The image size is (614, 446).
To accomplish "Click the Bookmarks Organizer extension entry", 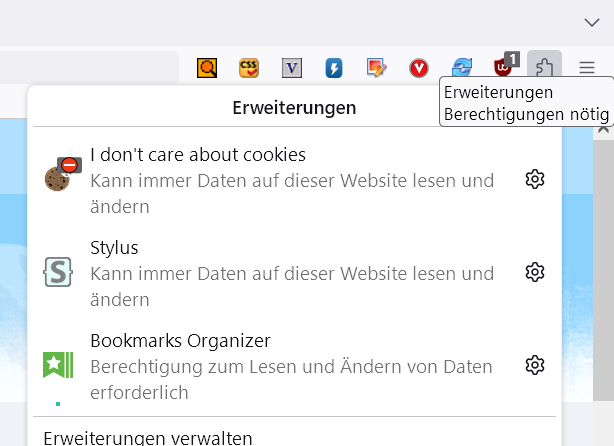I will coord(290,365).
